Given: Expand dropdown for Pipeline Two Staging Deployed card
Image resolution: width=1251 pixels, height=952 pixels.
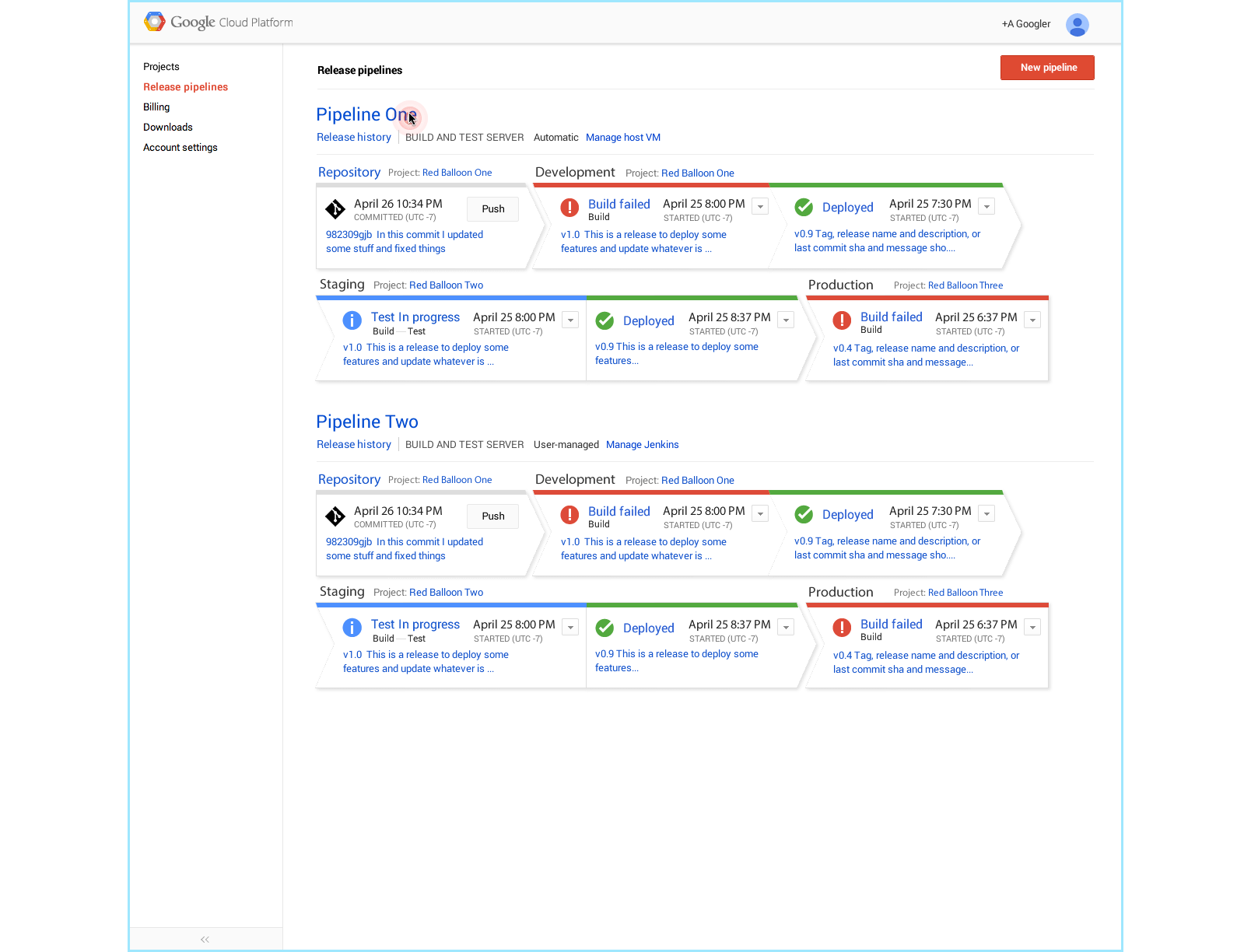Looking at the screenshot, I should point(787,628).
